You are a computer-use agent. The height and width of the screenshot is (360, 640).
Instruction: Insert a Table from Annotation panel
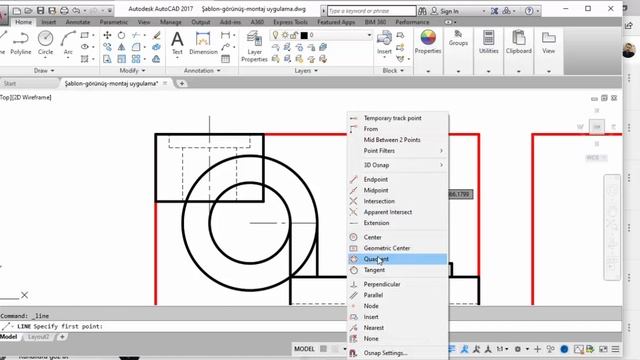tap(225, 59)
